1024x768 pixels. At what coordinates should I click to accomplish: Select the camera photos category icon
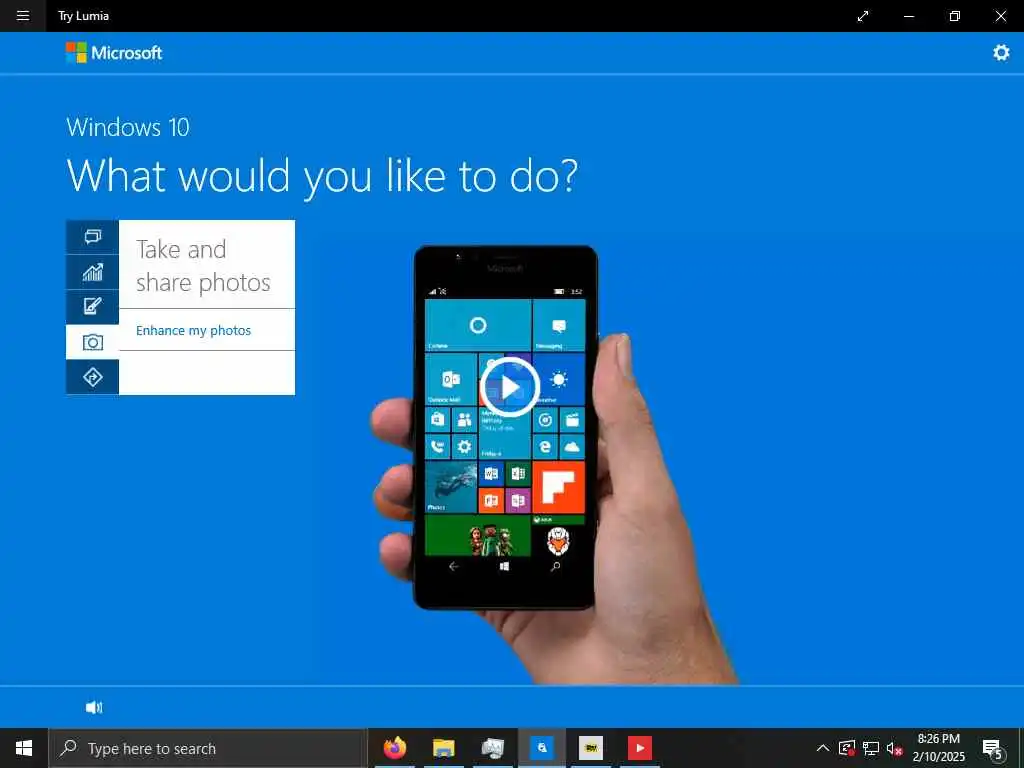click(x=93, y=342)
